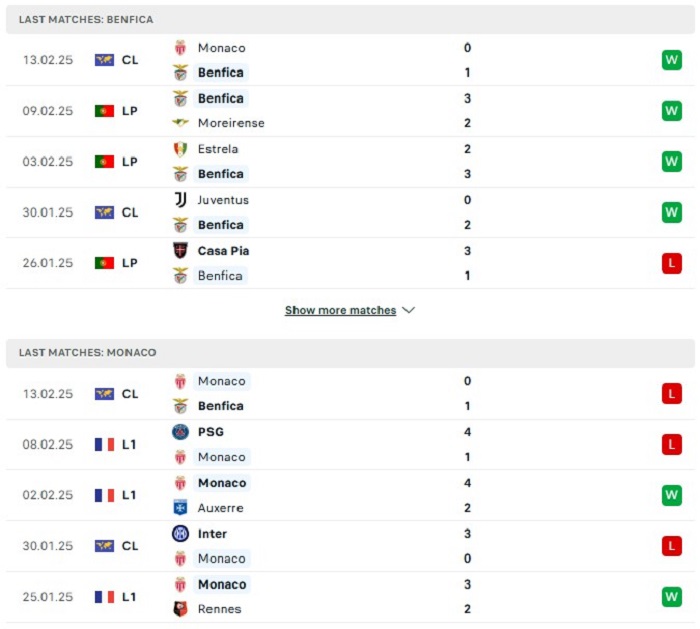Click the Juventus club logo
This screenshot has width=700, height=629.
pyautogui.click(x=180, y=200)
